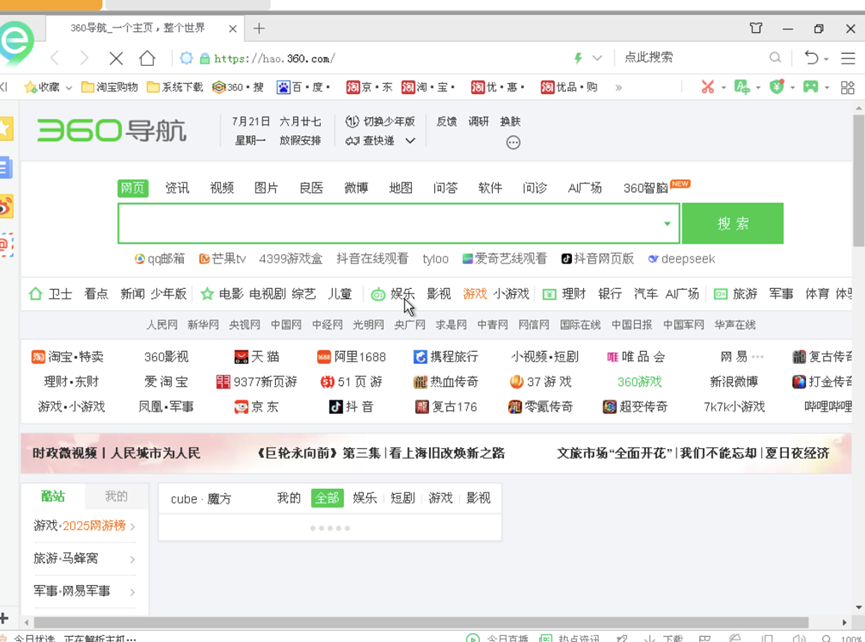Click the extensions grid icon
Image resolution: width=865 pixels, height=642 pixels.
(x=847, y=87)
